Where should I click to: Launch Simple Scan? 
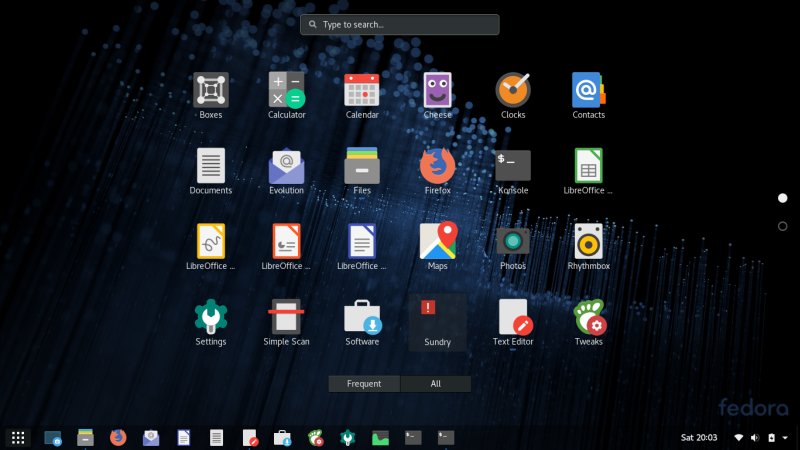coord(286,322)
